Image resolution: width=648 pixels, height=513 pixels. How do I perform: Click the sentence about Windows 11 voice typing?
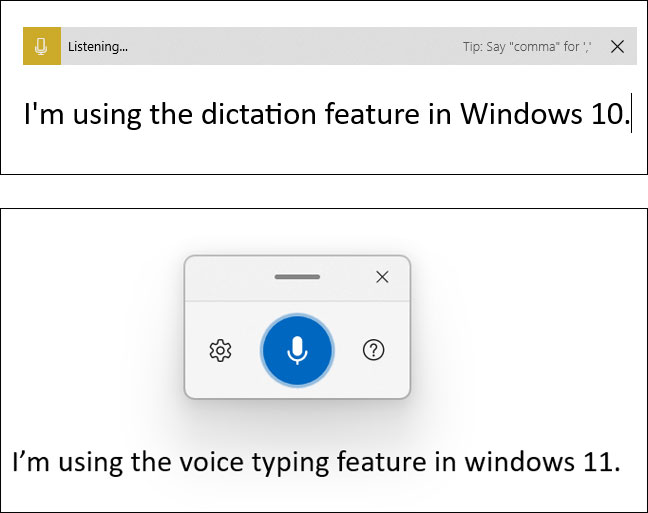coord(317,462)
